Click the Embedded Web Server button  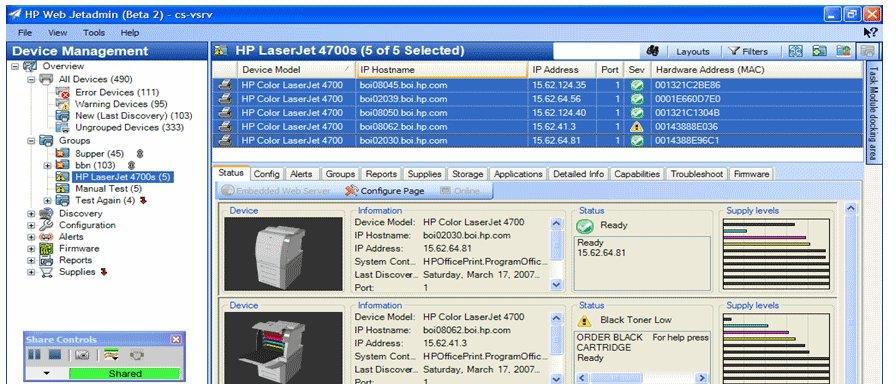[x=275, y=191]
